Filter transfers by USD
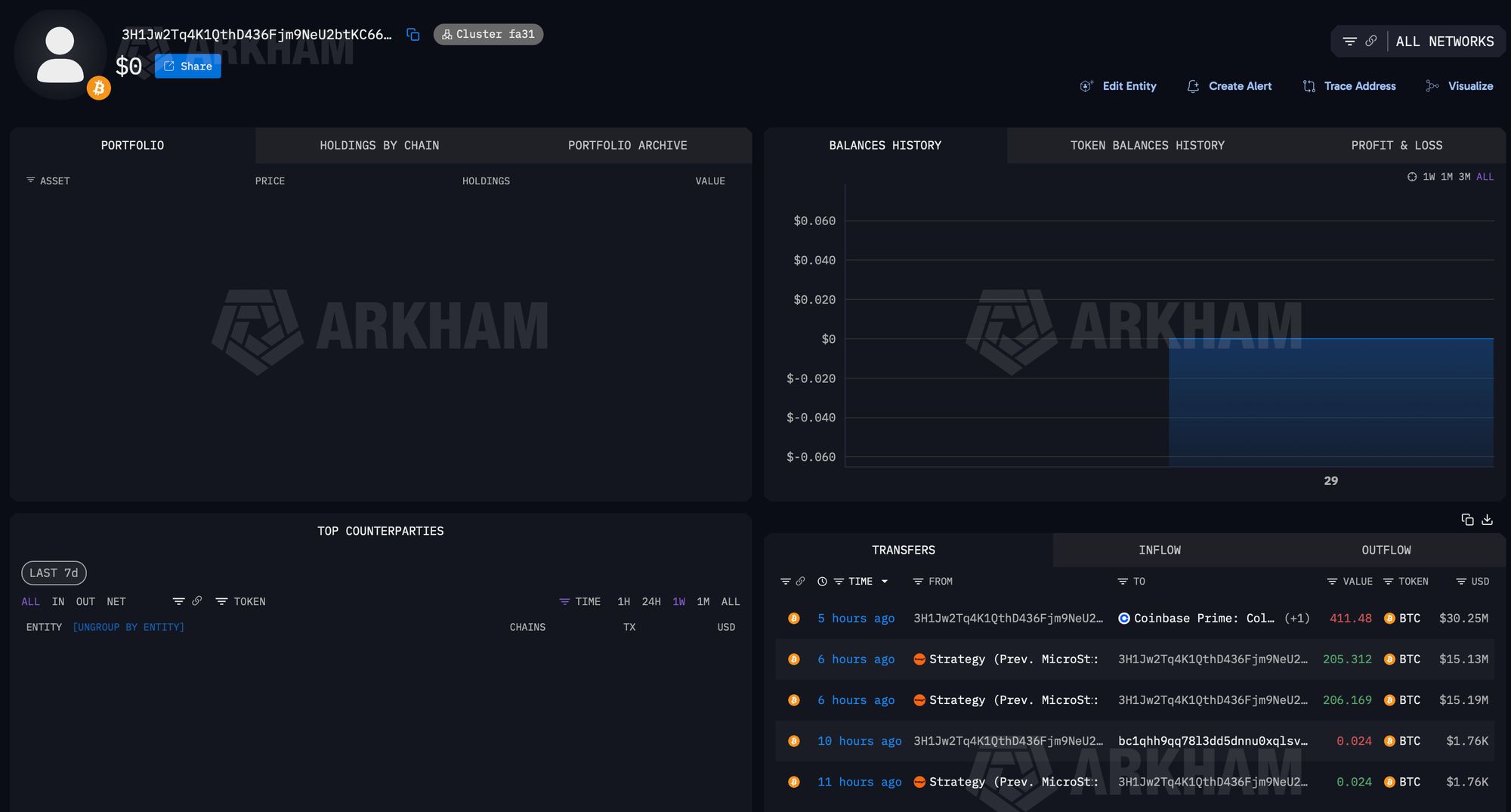Viewport: 1511px width, 812px height. pyautogui.click(x=1472, y=581)
